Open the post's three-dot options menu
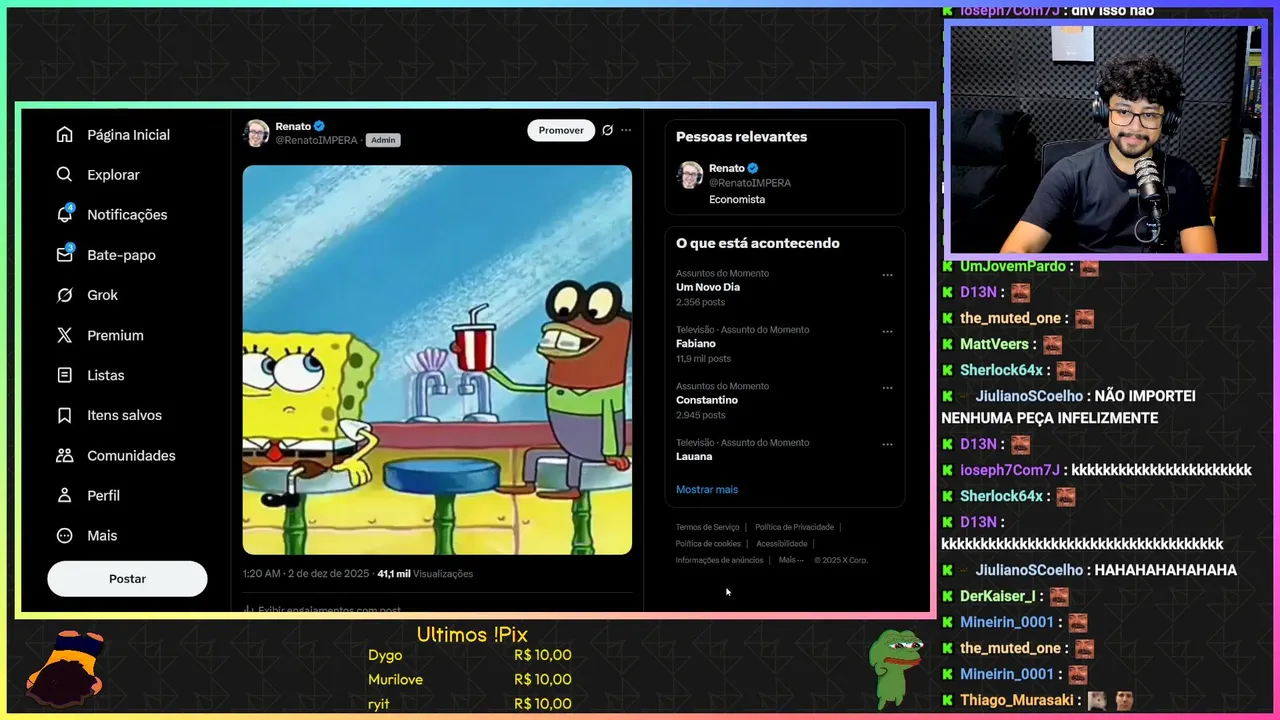This screenshot has width=1280, height=720. (x=626, y=130)
